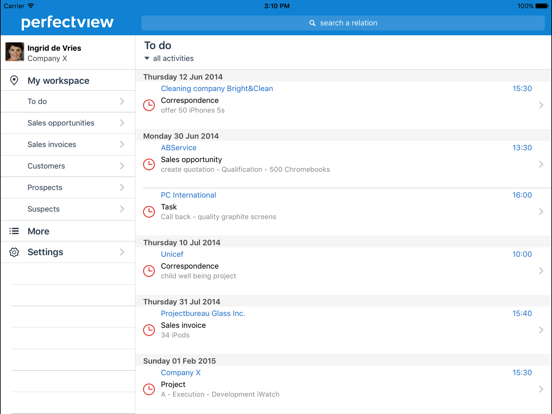Tap the Wi-Fi status icon
This screenshot has width=552, height=414.
tap(31, 6)
